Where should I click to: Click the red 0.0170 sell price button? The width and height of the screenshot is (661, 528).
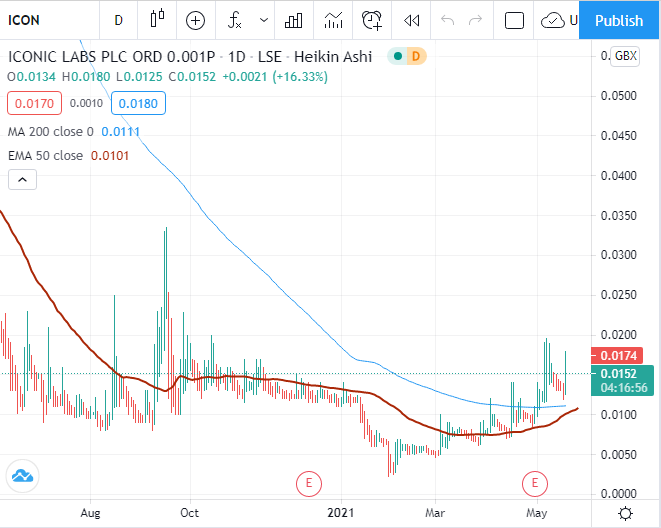pos(35,103)
